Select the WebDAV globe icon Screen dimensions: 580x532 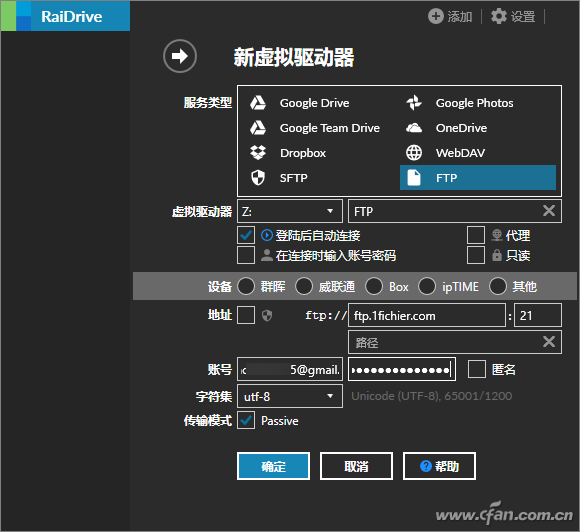tap(414, 153)
